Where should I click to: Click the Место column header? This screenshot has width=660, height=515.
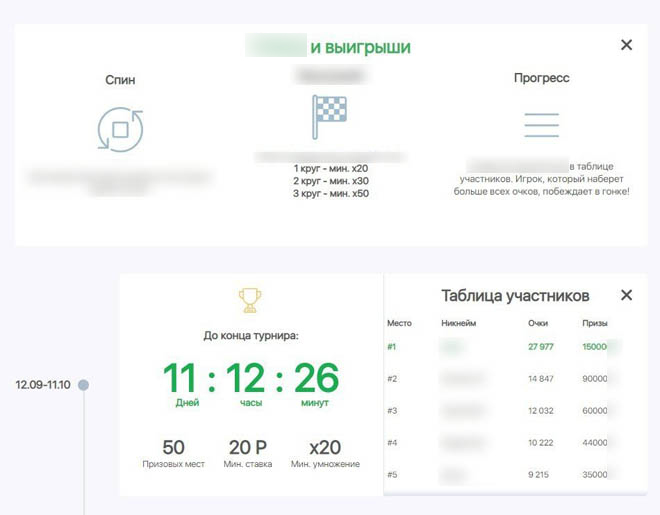(x=399, y=324)
